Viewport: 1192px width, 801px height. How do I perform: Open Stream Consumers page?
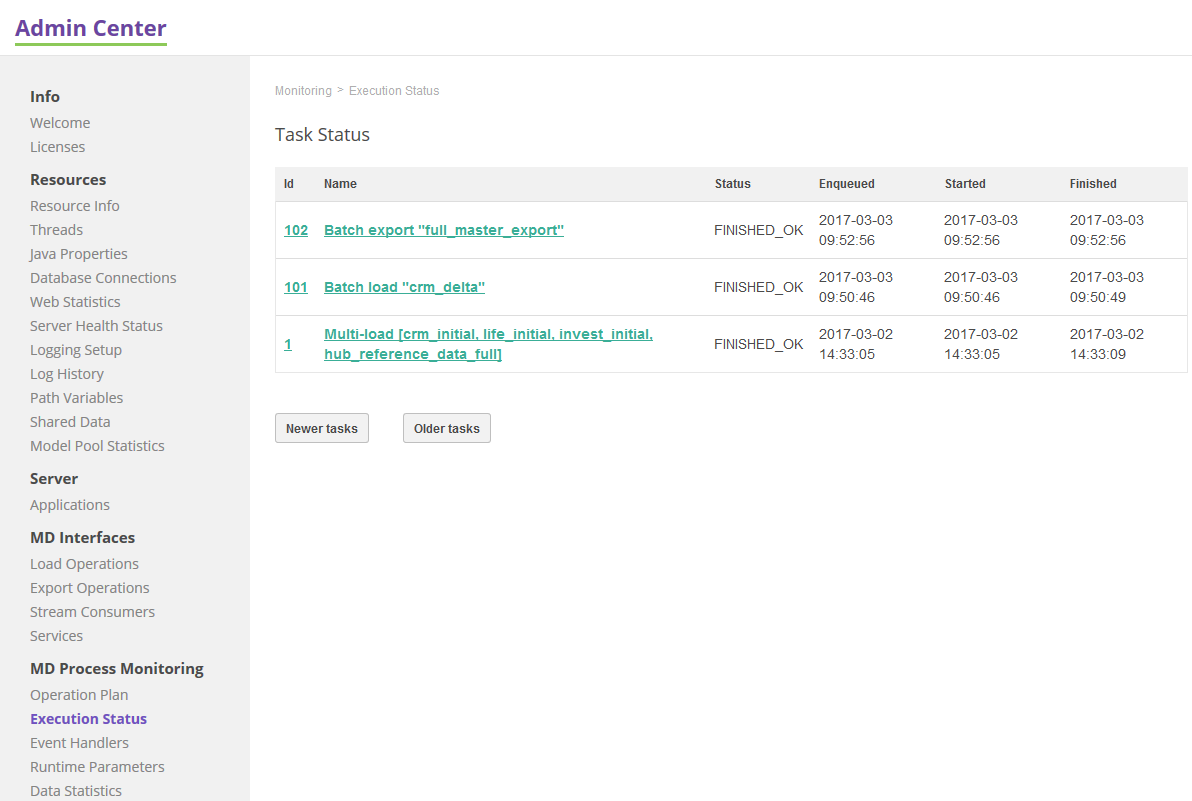[x=92, y=612]
